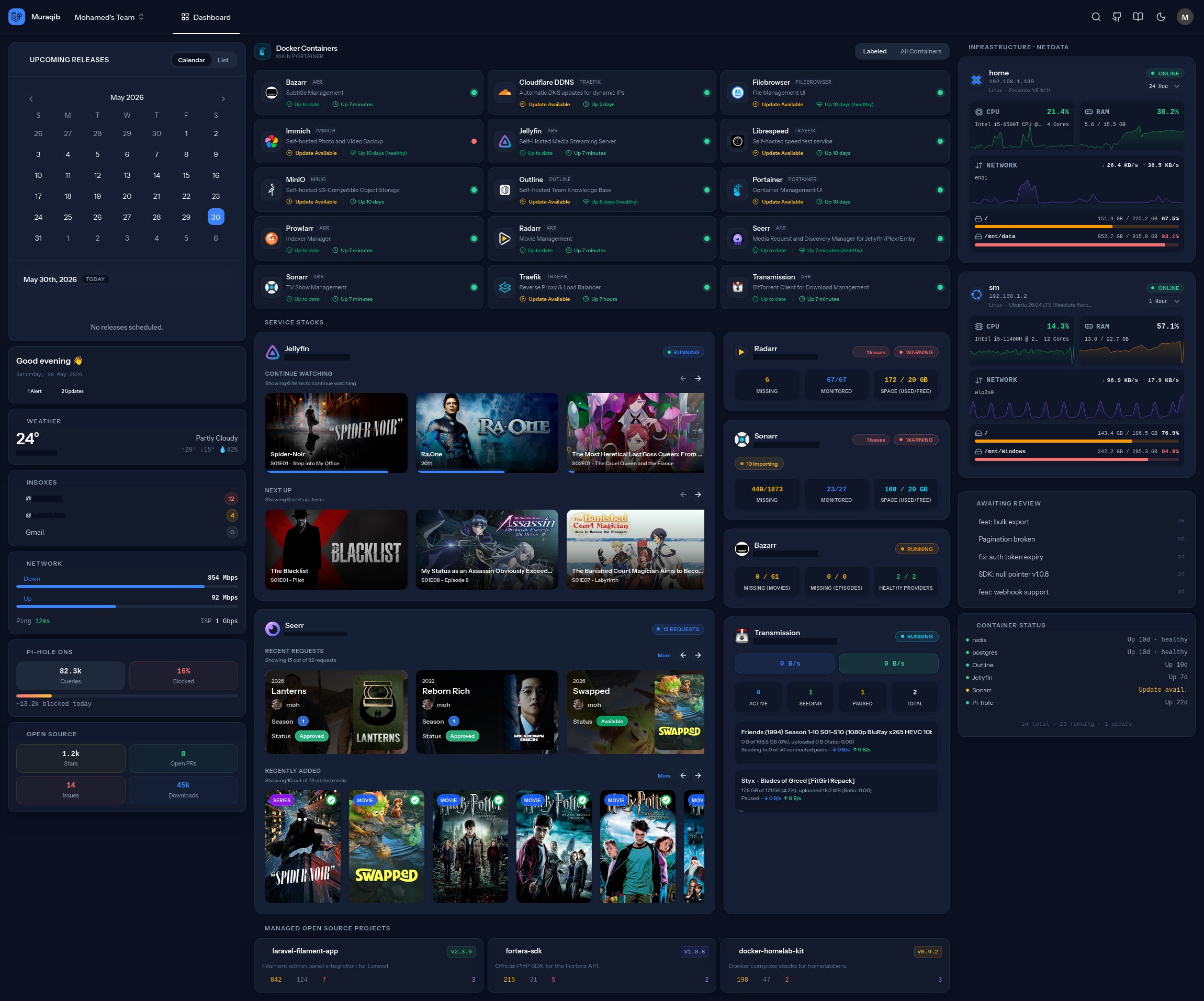Open 2 Updates in greeting card
Viewport: 1204px width, 1001px height.
point(72,391)
